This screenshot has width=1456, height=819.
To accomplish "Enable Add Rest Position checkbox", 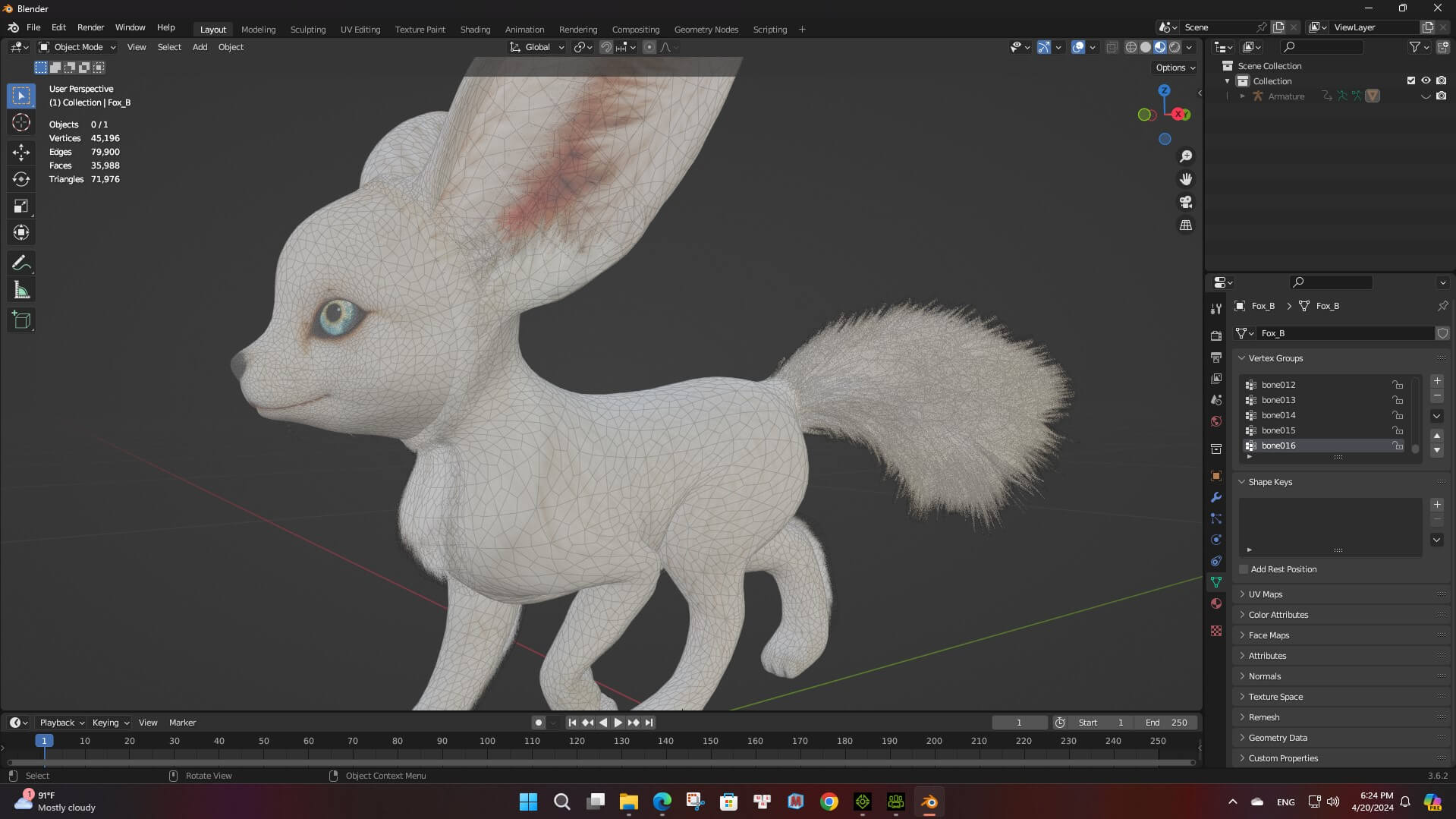I will (1244, 569).
